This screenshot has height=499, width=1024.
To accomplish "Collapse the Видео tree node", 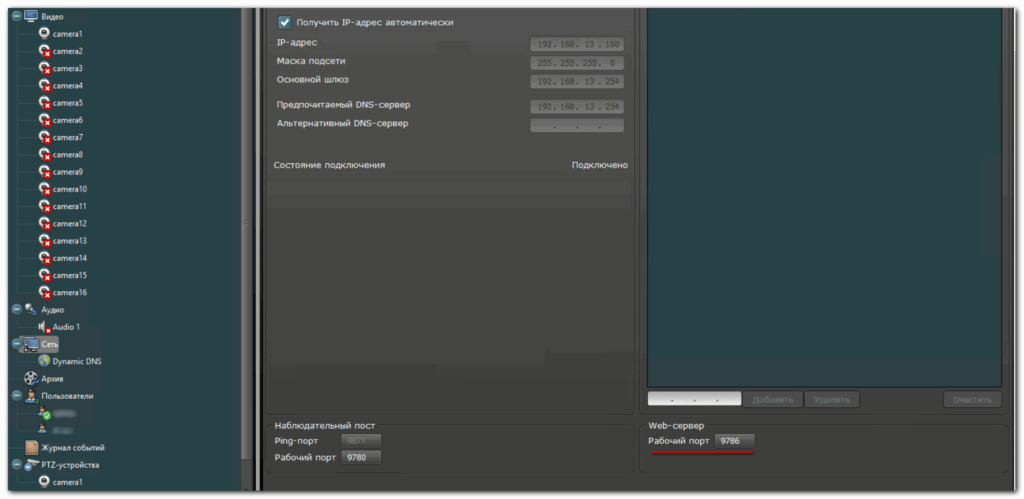I will tap(16, 16).
